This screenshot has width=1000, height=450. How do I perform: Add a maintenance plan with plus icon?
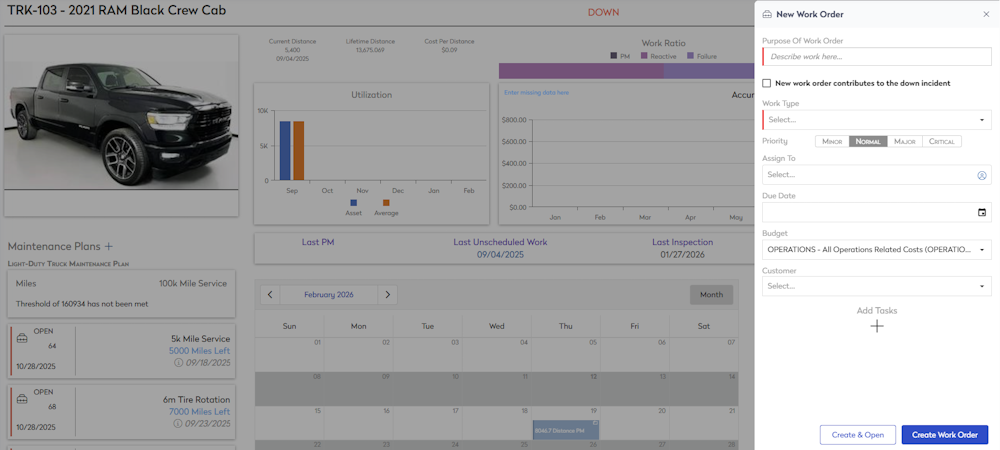pos(109,246)
